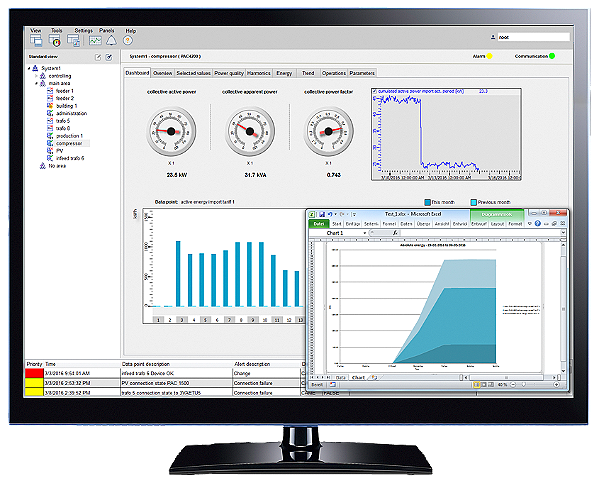This screenshot has height=483, width=599.
Task: Click the Excel save icon
Action: (322, 215)
